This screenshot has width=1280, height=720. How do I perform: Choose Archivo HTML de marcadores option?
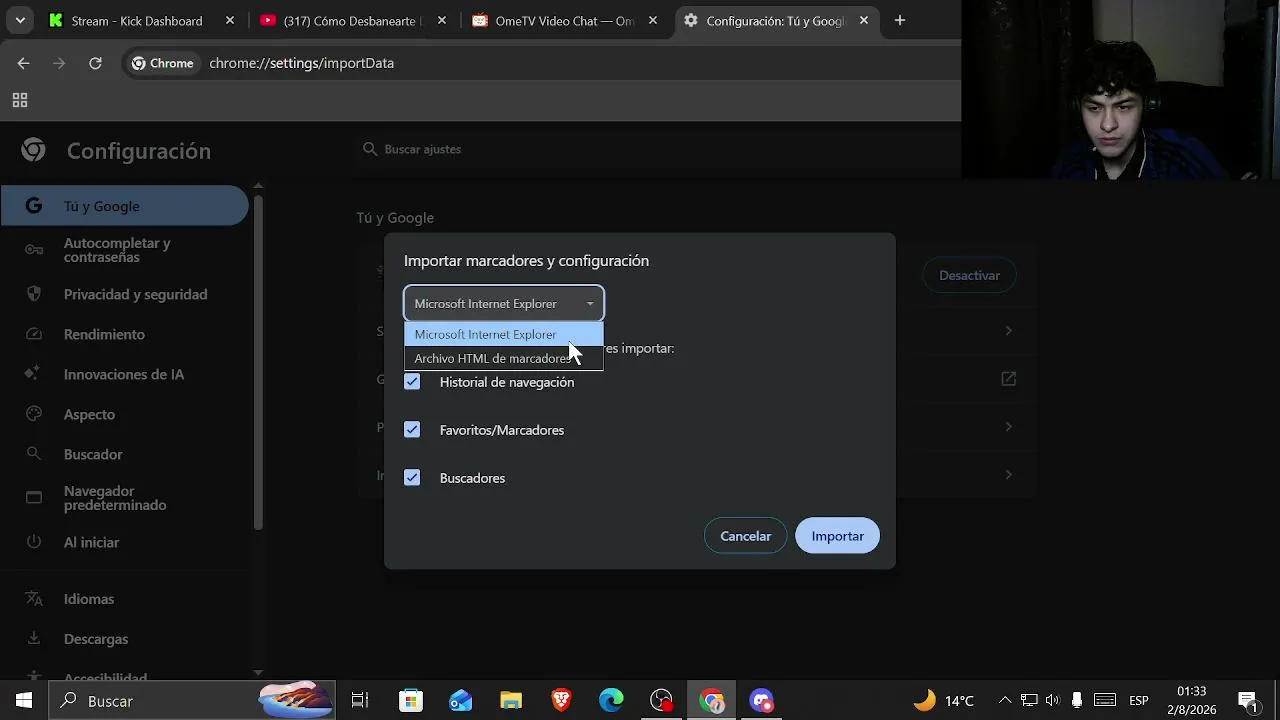coord(504,358)
